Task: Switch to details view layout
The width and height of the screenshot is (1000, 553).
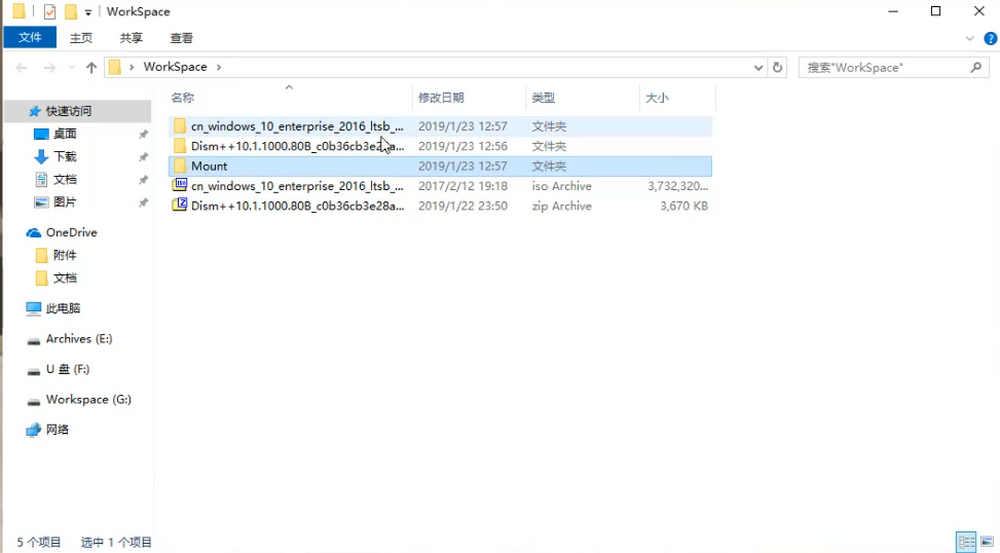Action: (964, 542)
